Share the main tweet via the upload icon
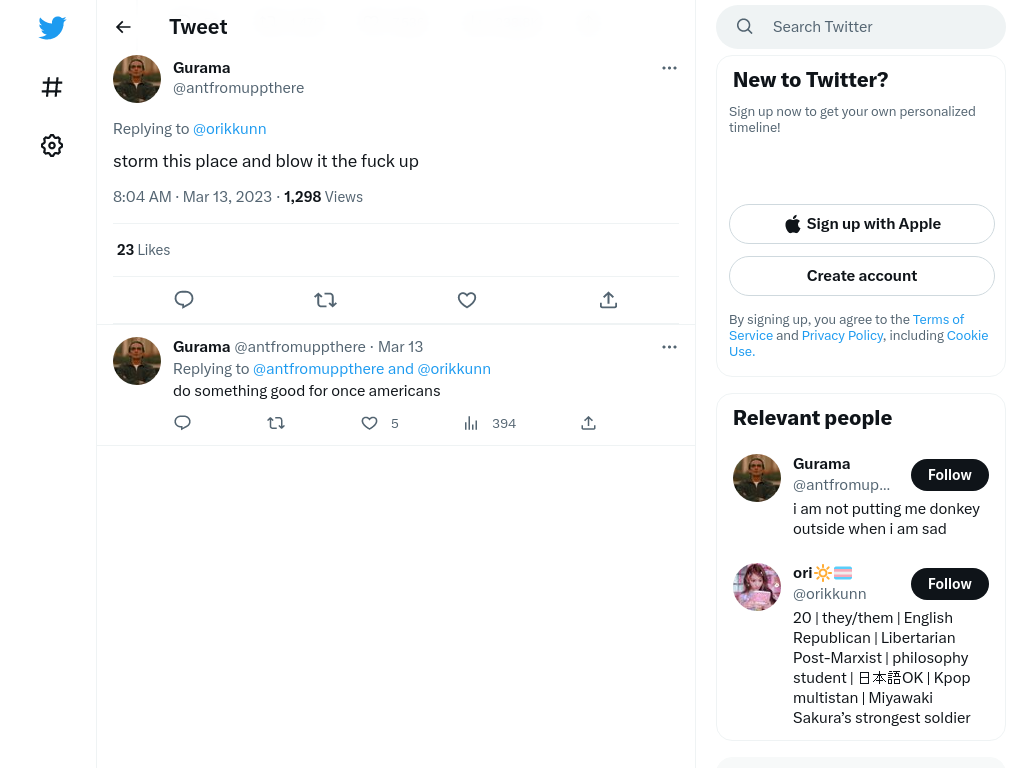The image size is (1024, 768). [x=608, y=300]
